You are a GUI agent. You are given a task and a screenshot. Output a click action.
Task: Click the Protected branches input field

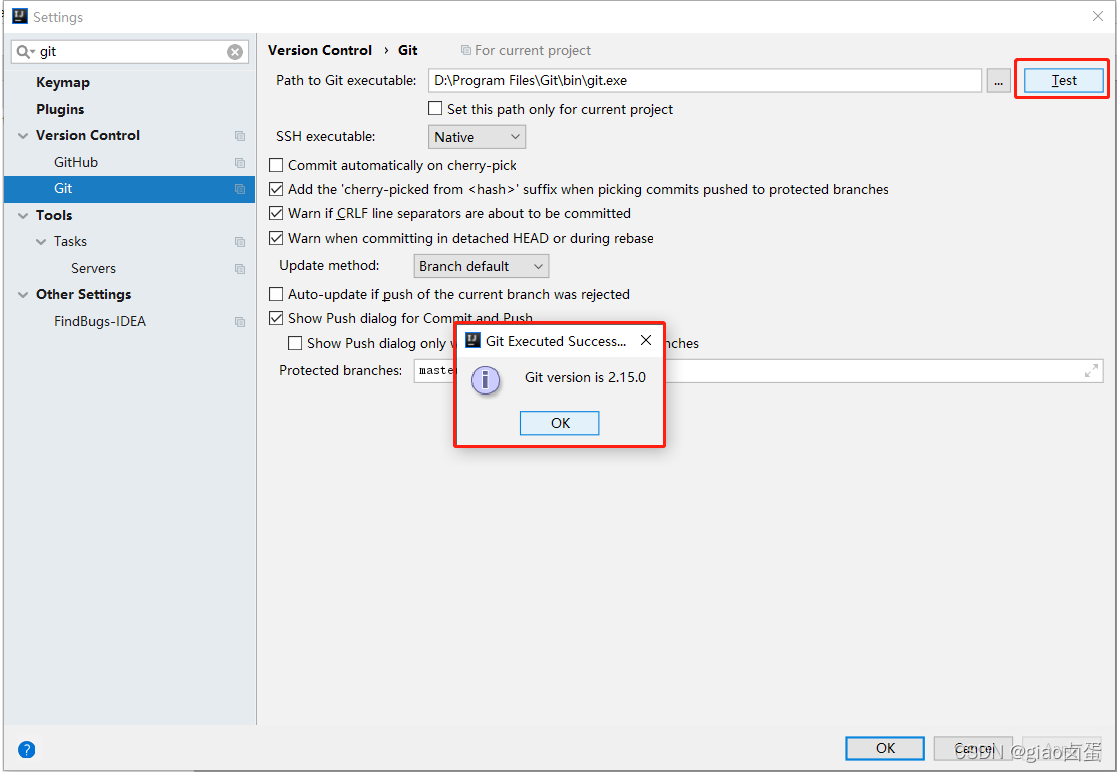tap(758, 371)
